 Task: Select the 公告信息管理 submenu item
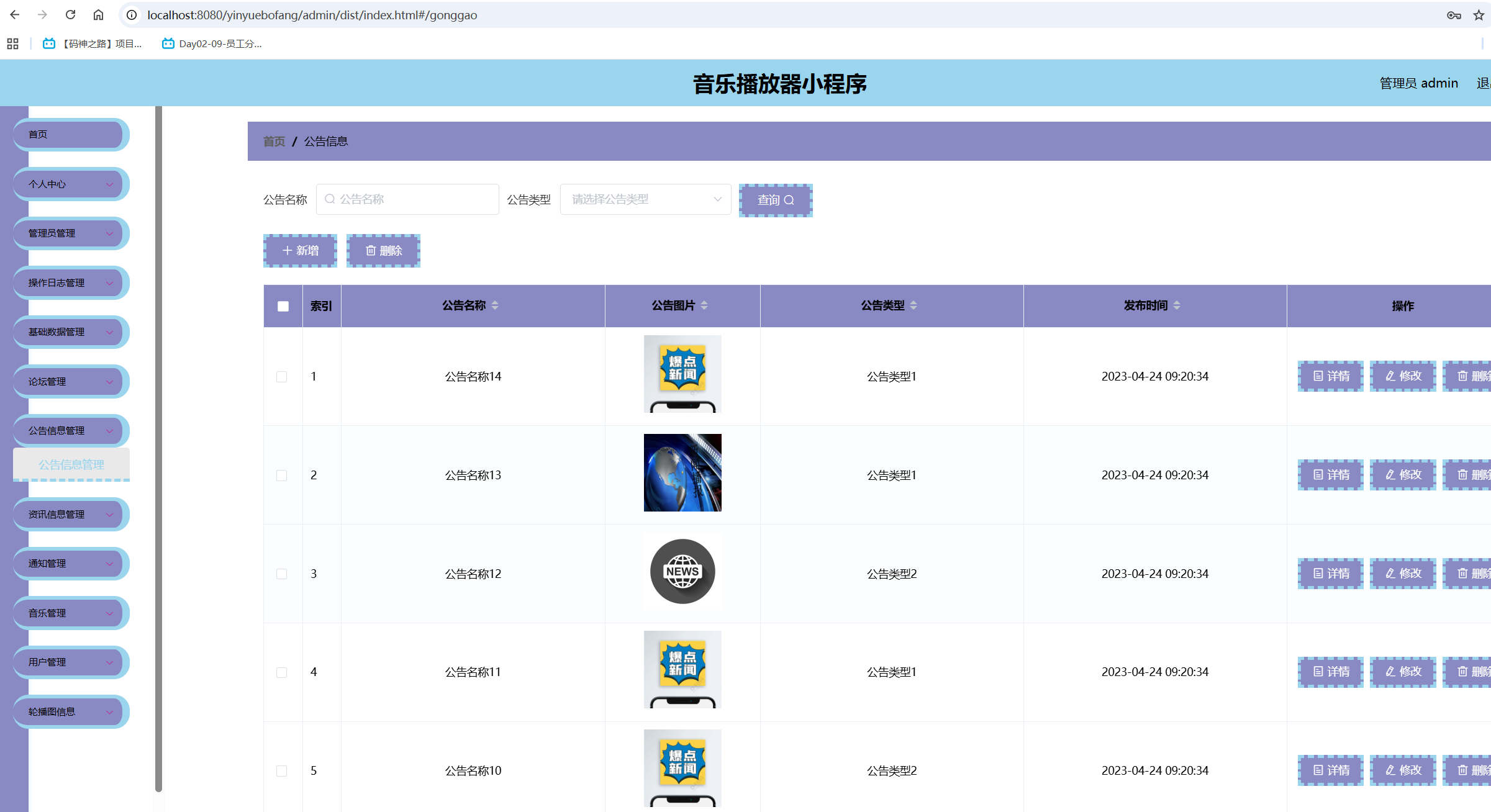click(71, 464)
